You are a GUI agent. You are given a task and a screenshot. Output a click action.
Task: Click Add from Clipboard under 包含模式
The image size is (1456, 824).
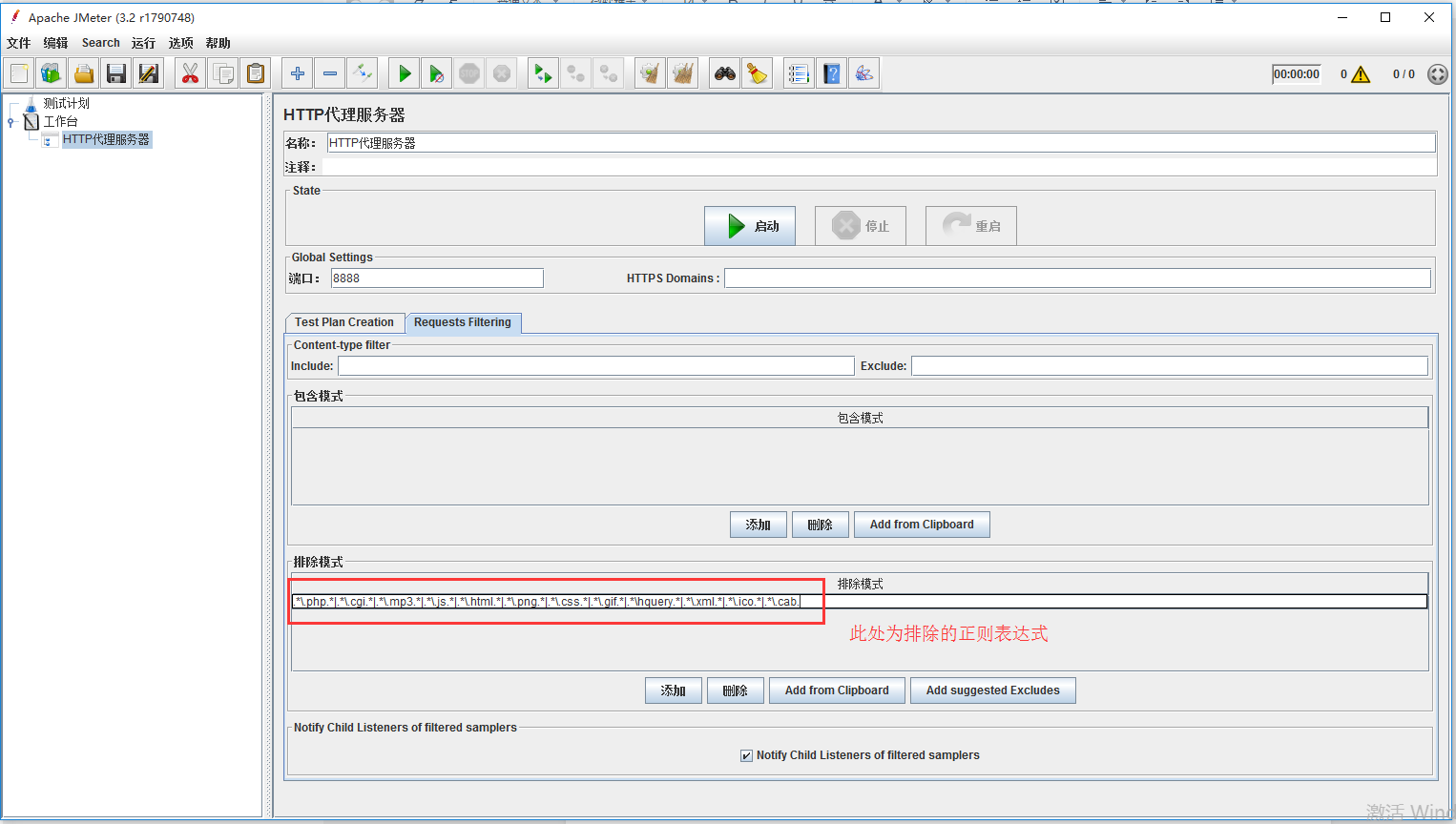point(922,525)
